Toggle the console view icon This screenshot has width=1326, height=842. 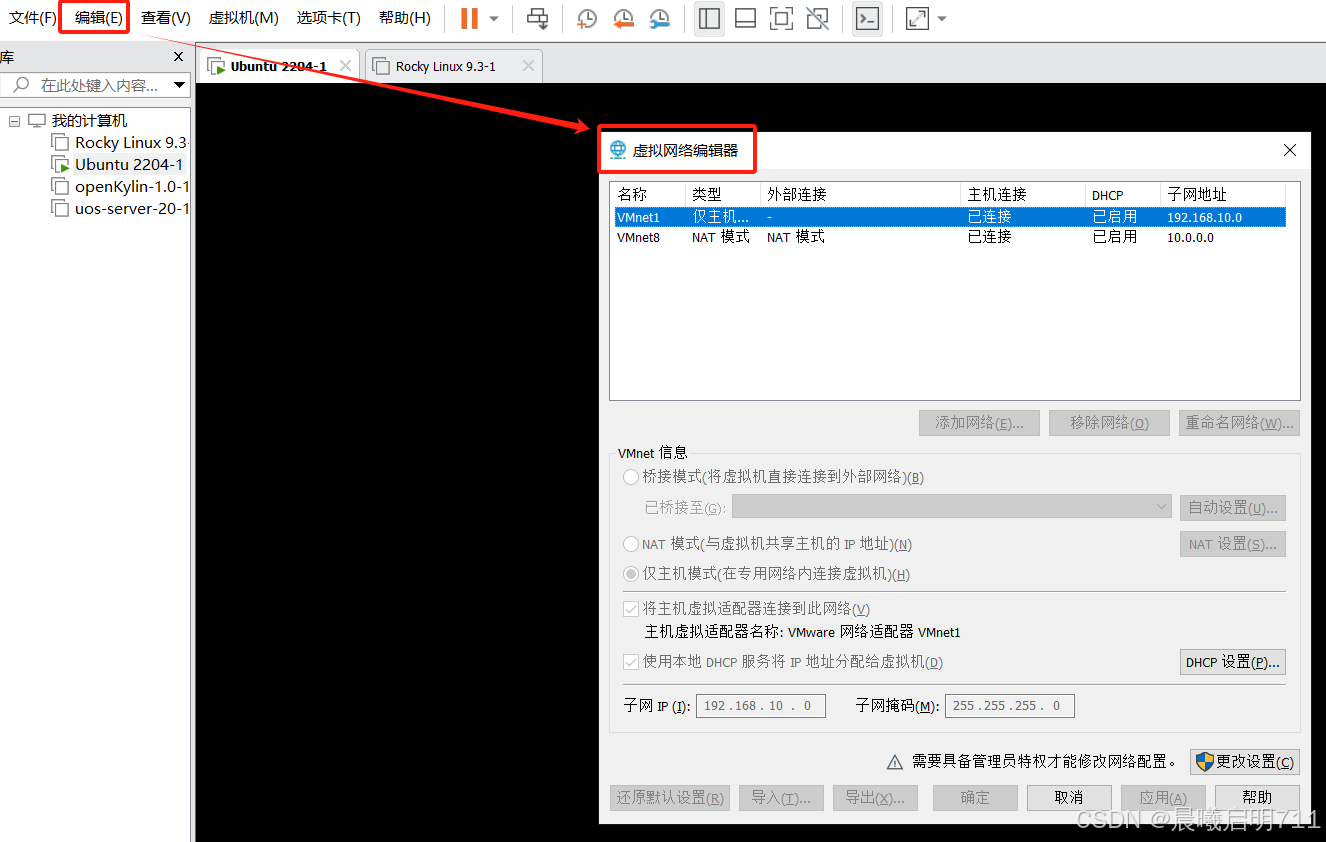867,18
